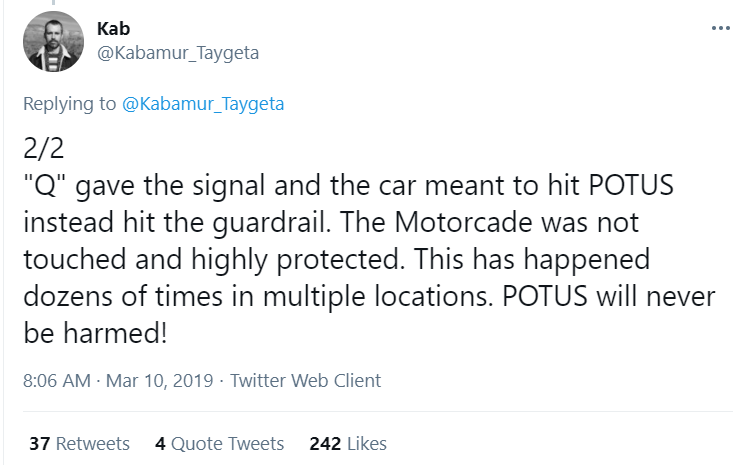Image resolution: width=745 pixels, height=465 pixels.
Task: Open the tweet's more options menu
Action: point(720,28)
